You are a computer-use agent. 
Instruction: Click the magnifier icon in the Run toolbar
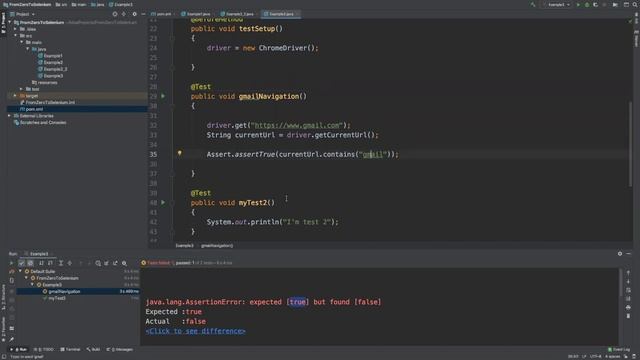124,263
